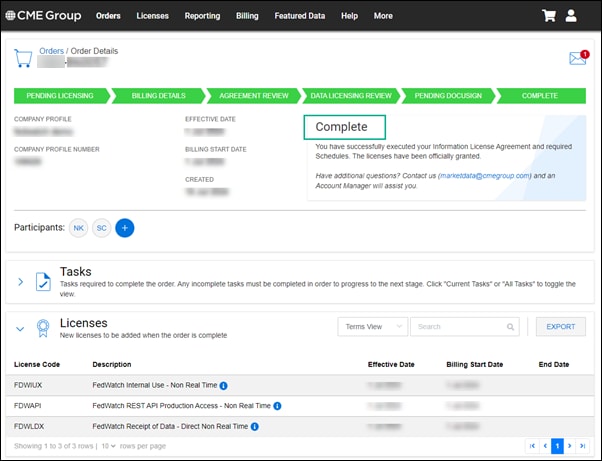Image resolution: width=602 pixels, height=461 pixels.
Task: Click info icon beside FedWatch Receipt of Data
Action: pos(256,427)
